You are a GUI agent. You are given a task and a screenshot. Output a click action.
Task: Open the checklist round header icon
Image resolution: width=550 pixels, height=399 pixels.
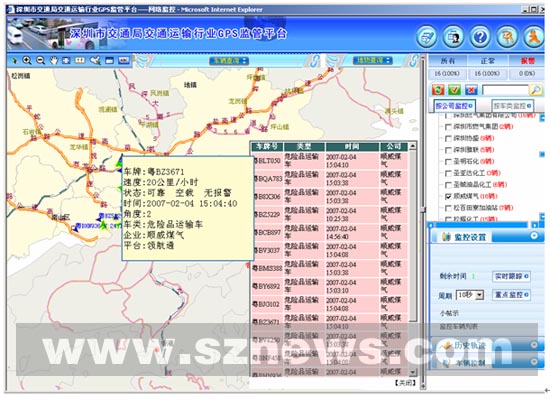(427, 36)
